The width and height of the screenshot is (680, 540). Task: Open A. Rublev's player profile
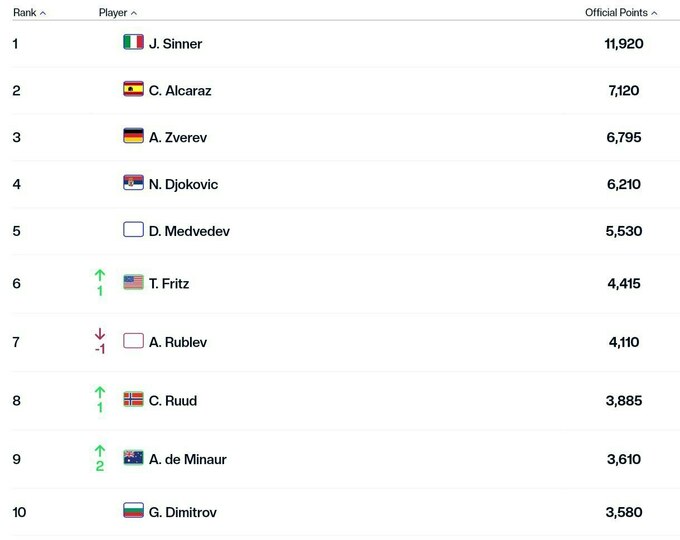[x=178, y=342]
